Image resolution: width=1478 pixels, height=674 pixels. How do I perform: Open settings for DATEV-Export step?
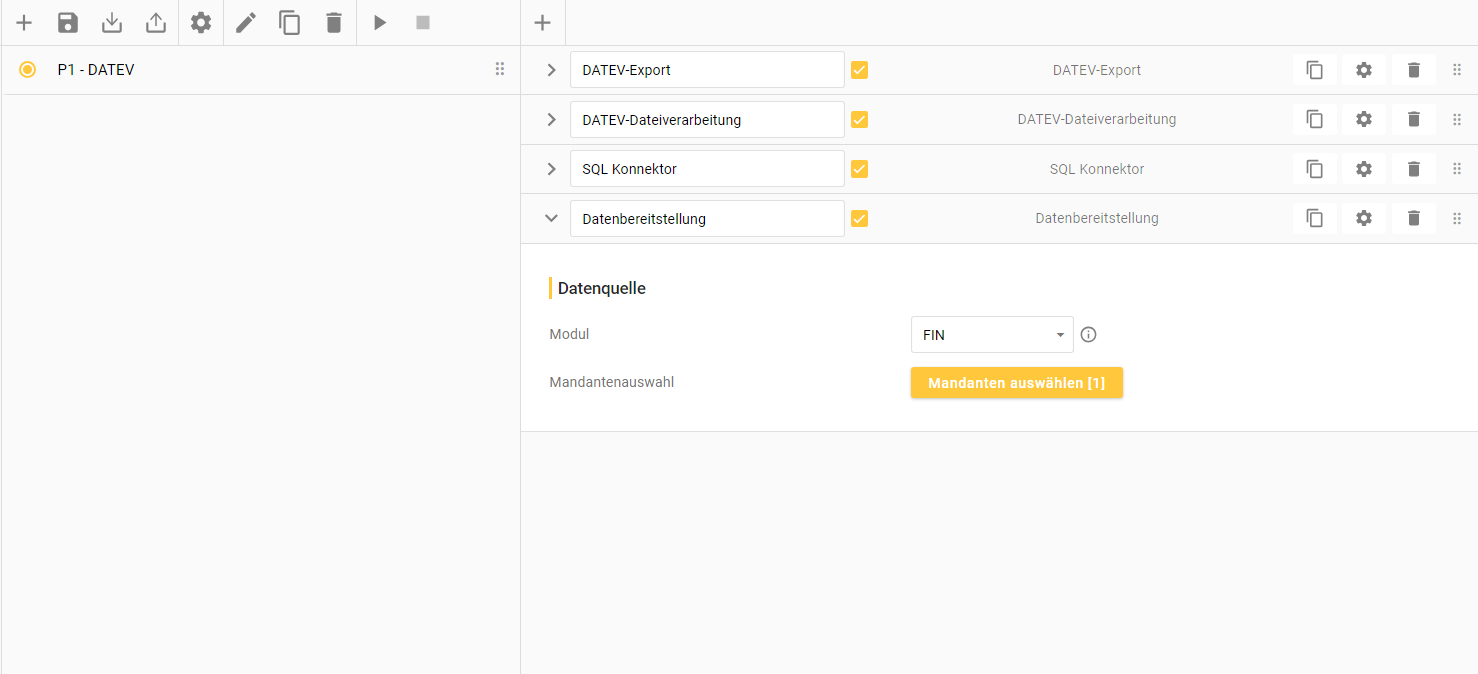point(1363,70)
